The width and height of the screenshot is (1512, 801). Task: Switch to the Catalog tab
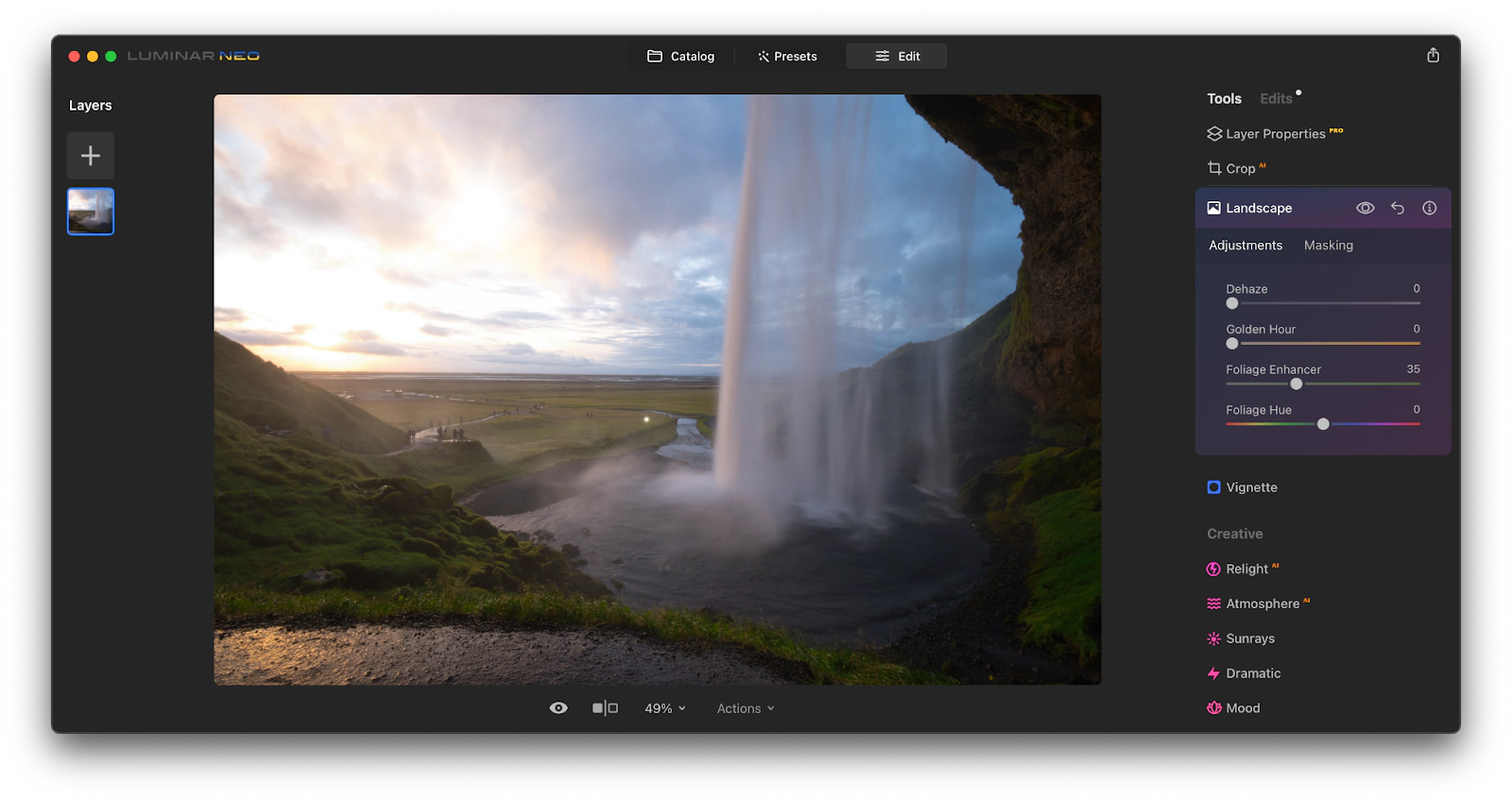(680, 57)
